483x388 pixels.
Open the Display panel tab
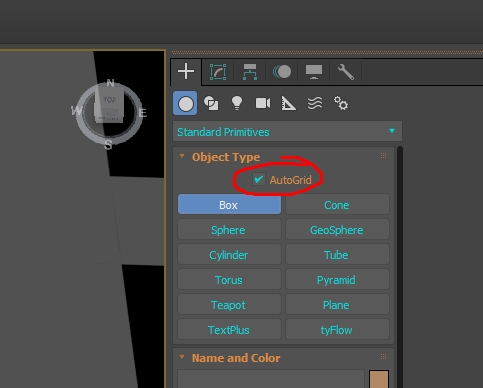click(x=314, y=72)
